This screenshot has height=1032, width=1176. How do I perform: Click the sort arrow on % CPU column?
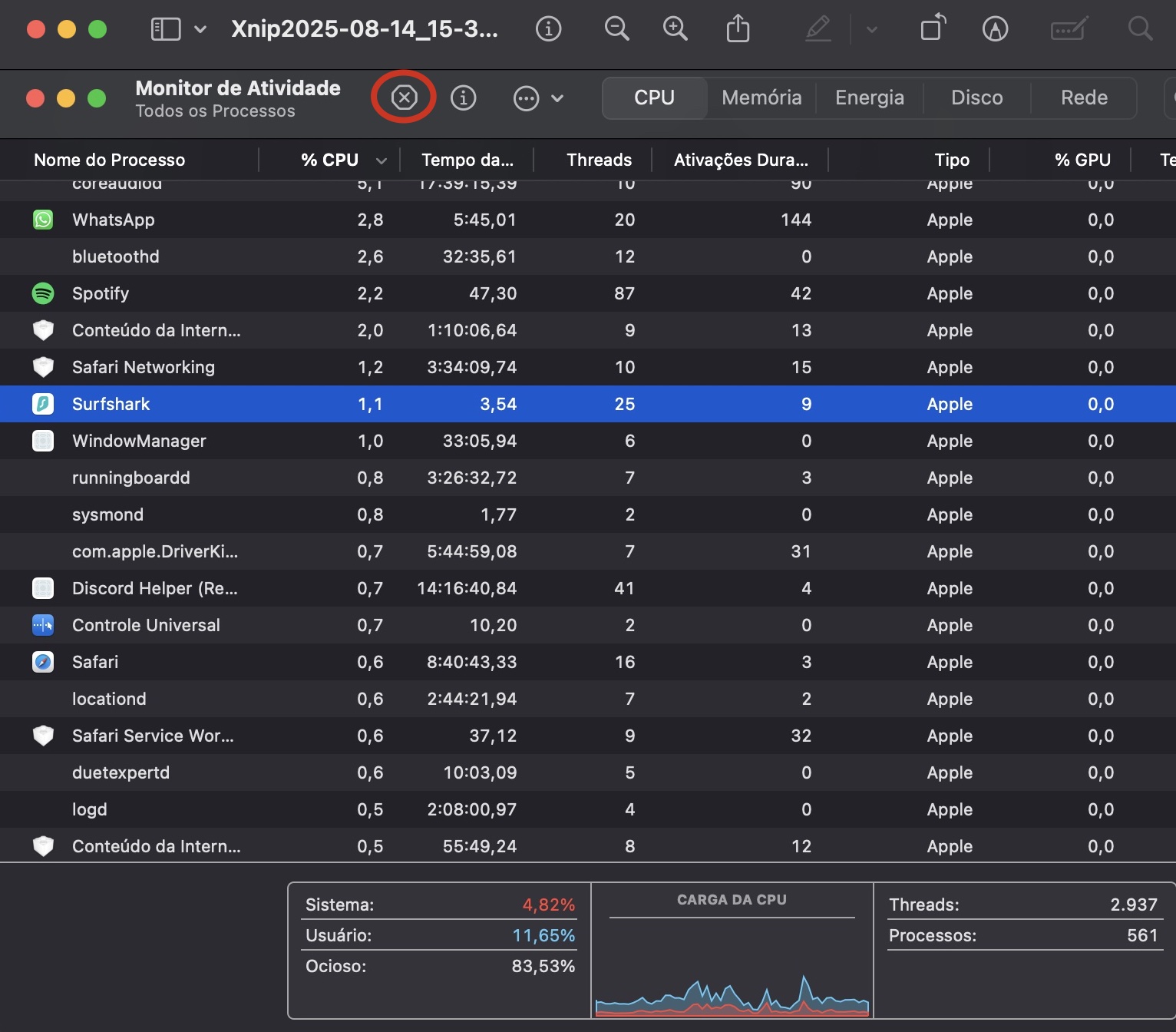tap(381, 160)
